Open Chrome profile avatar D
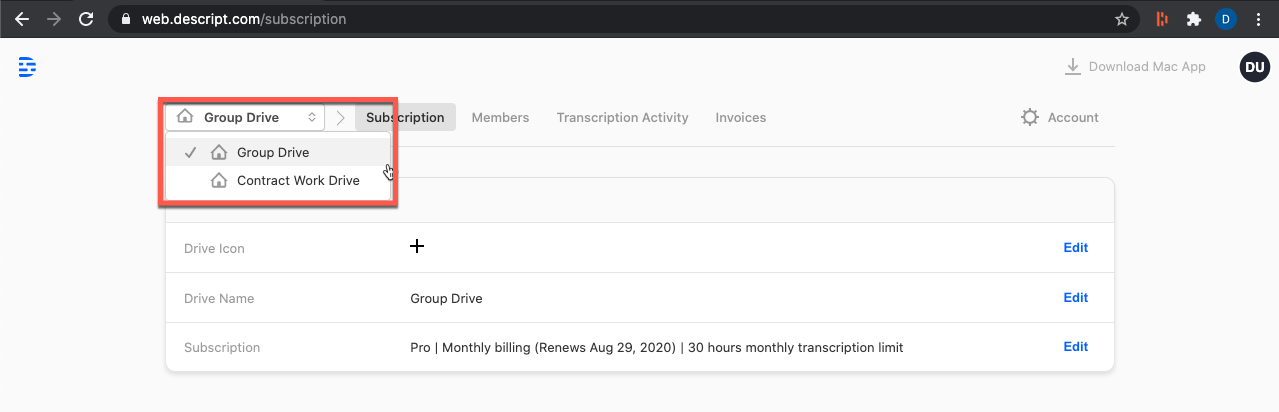Screen dimensions: 1279x412 pos(1225,19)
